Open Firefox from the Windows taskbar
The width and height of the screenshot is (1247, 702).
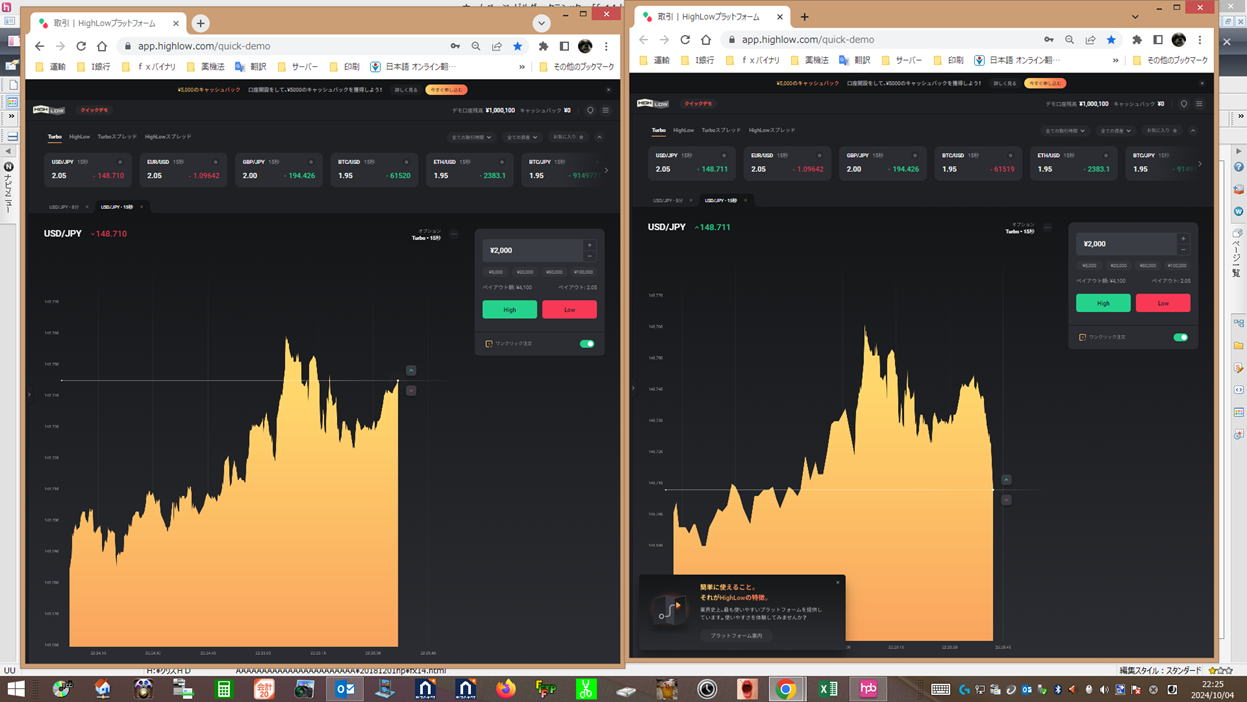[506, 689]
